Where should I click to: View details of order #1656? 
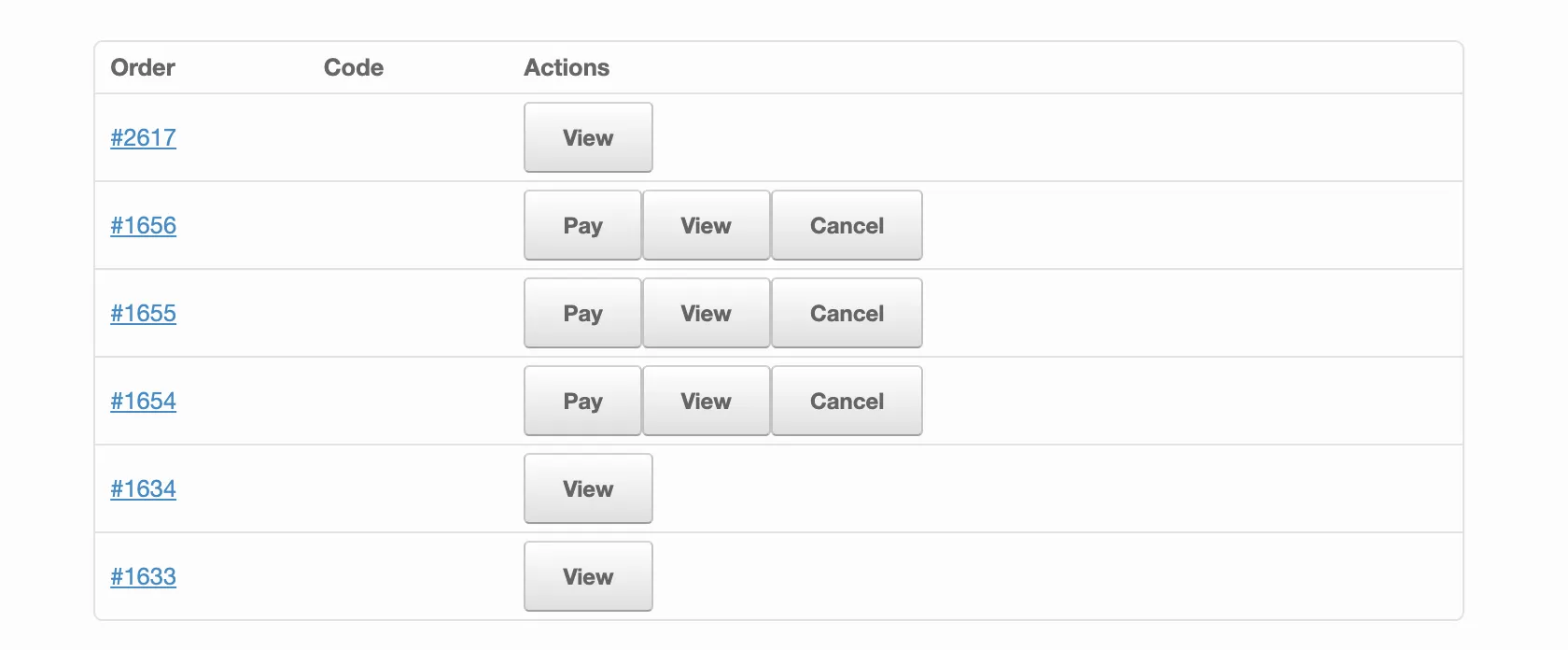(x=706, y=225)
